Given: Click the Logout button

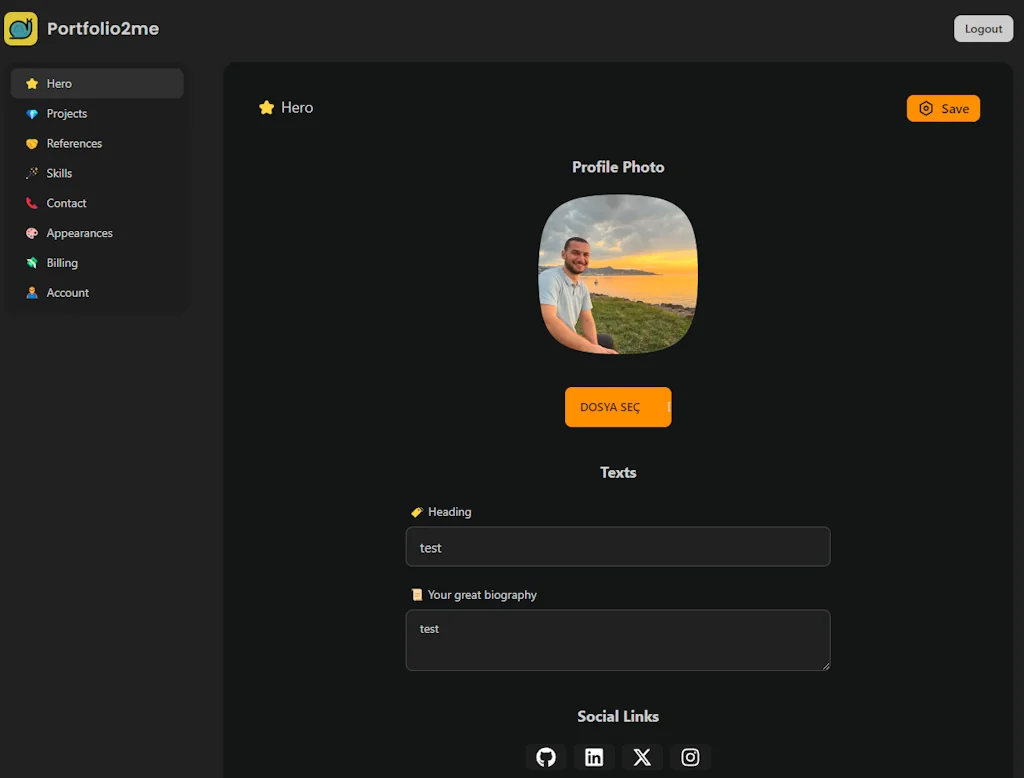Looking at the screenshot, I should pos(983,29).
